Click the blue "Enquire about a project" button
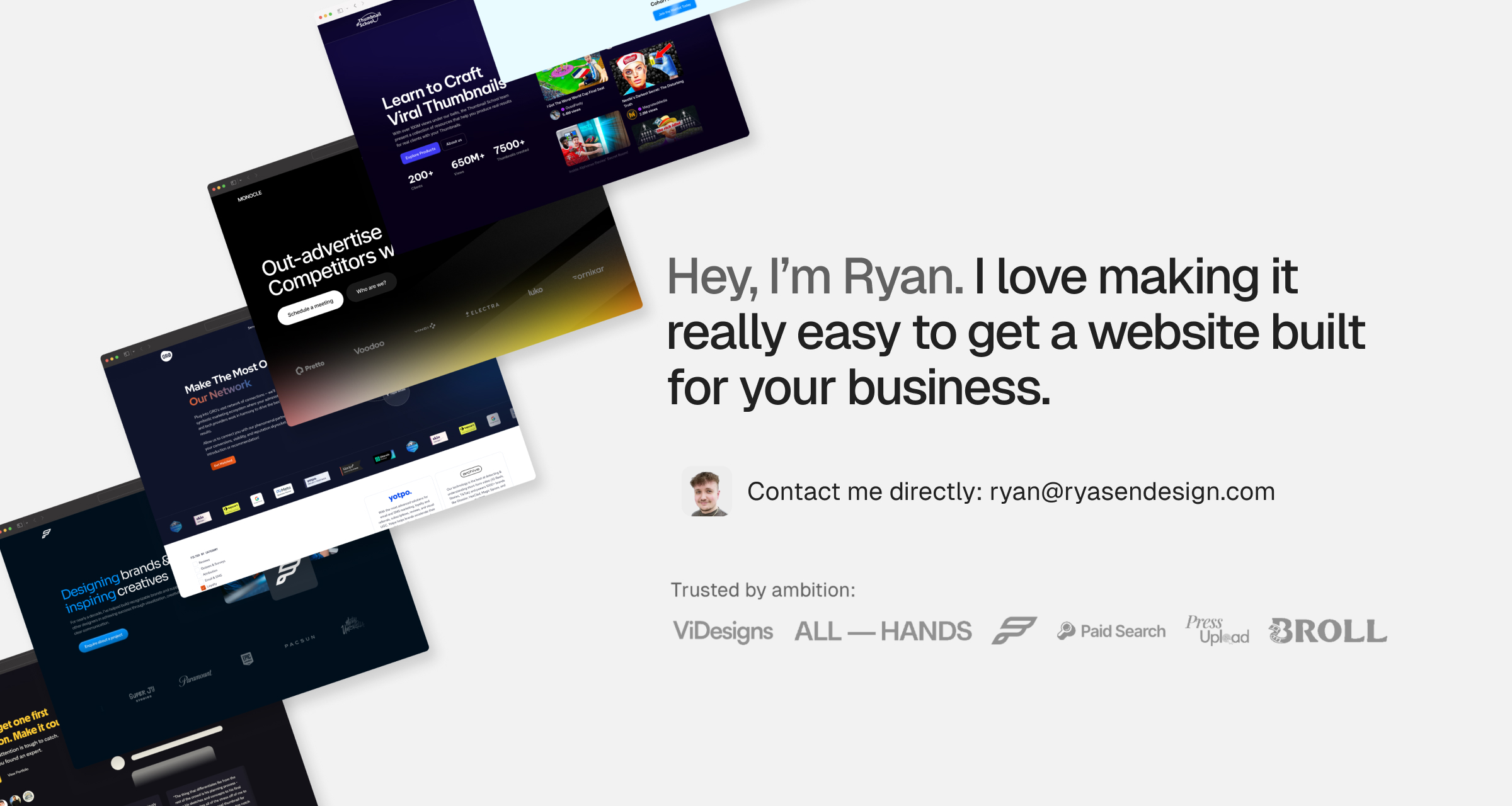Image resolution: width=1512 pixels, height=806 pixels. pyautogui.click(x=104, y=640)
